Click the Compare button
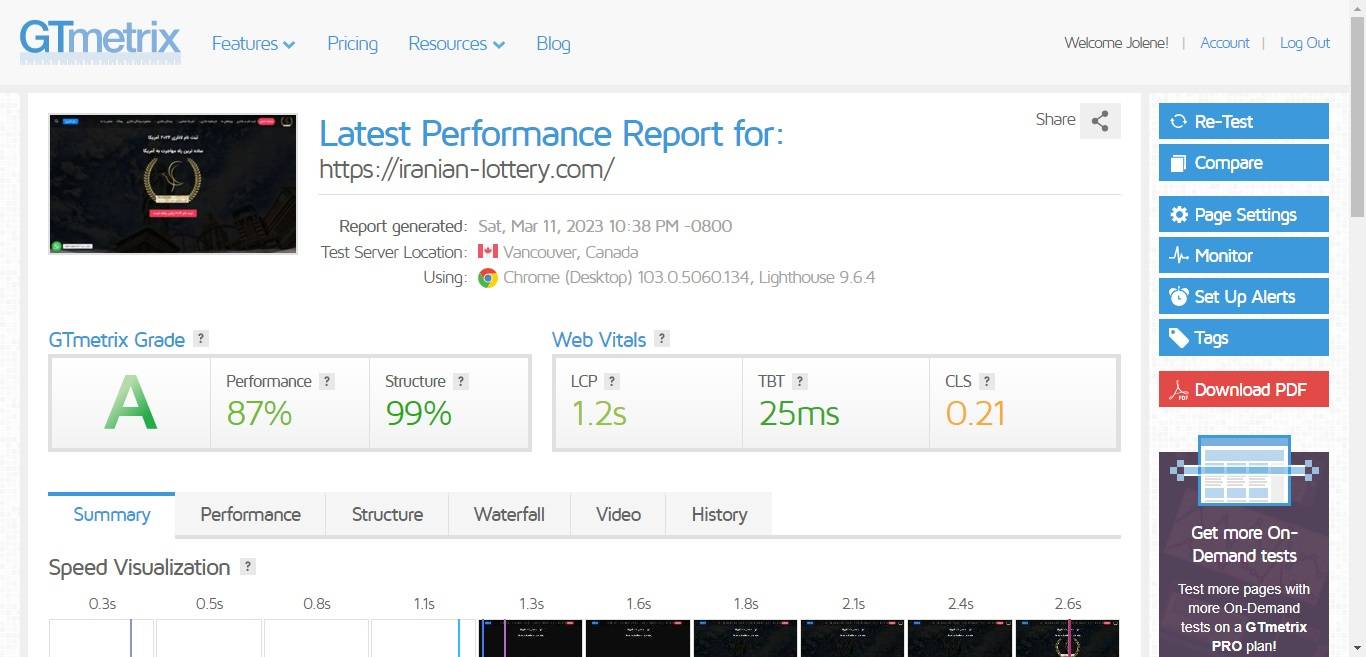 (1244, 163)
